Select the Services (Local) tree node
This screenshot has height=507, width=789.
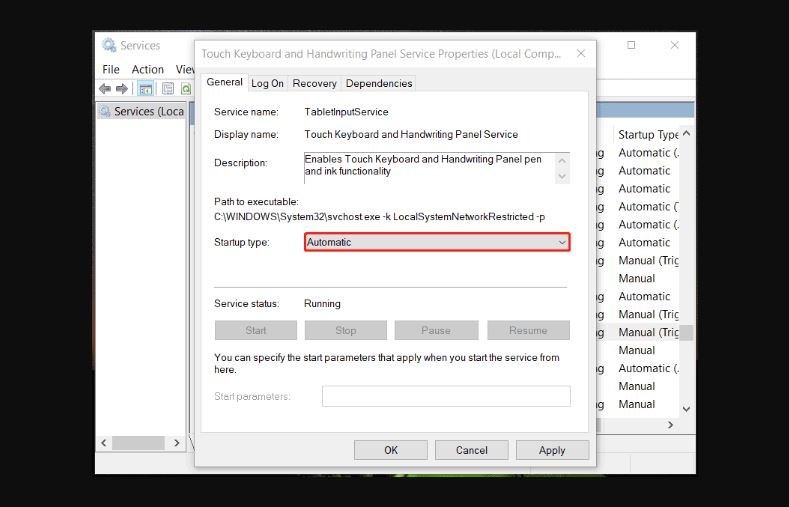click(142, 111)
